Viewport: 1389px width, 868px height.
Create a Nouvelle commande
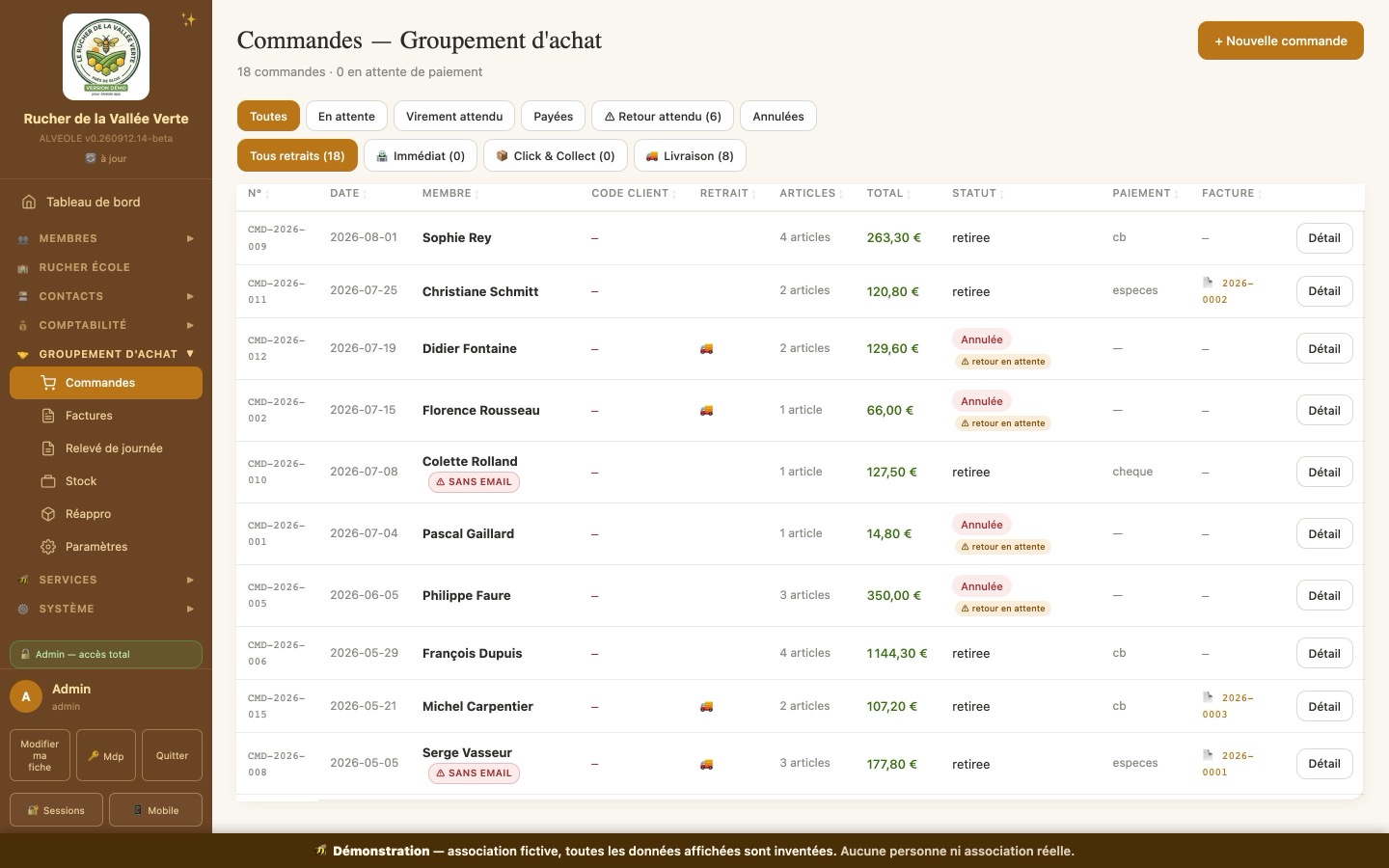click(x=1281, y=41)
